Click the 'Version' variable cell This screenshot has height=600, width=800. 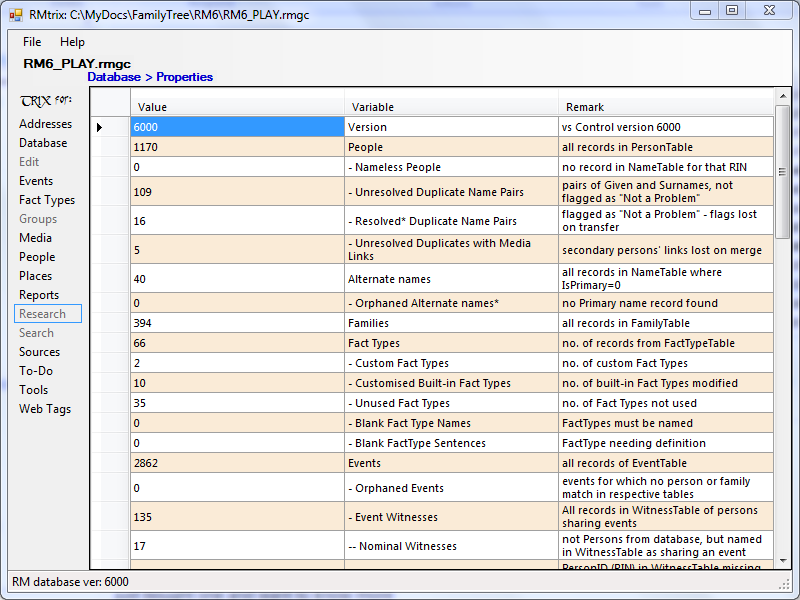pos(452,127)
